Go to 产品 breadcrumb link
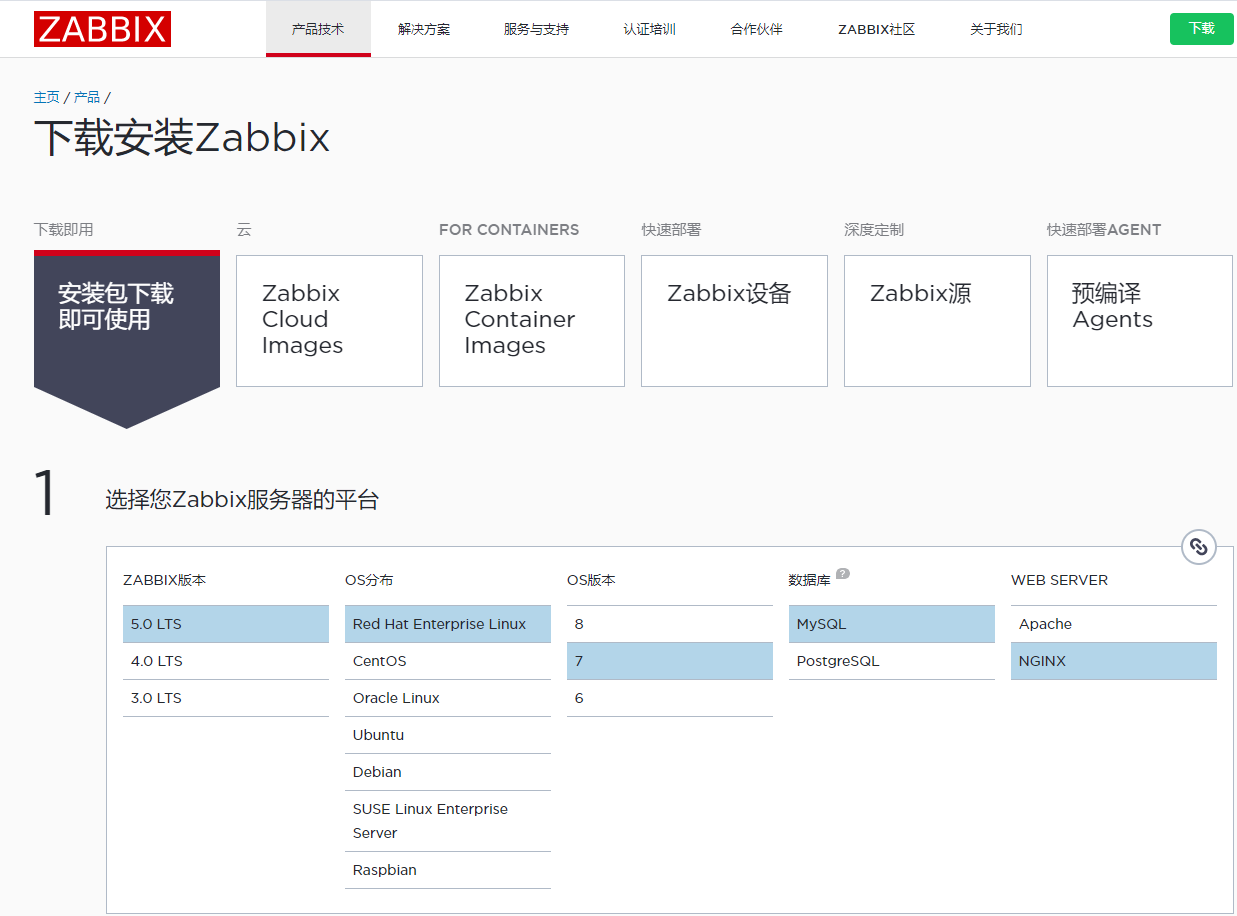This screenshot has width=1237, height=916. pos(87,97)
